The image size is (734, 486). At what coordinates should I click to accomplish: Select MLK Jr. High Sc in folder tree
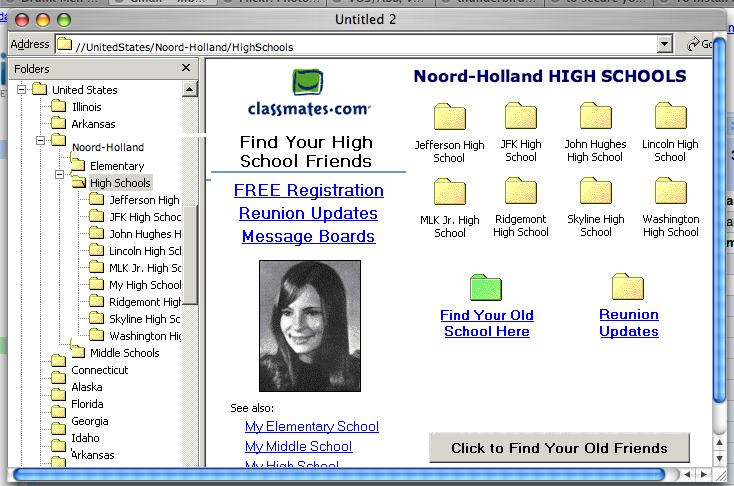145,268
